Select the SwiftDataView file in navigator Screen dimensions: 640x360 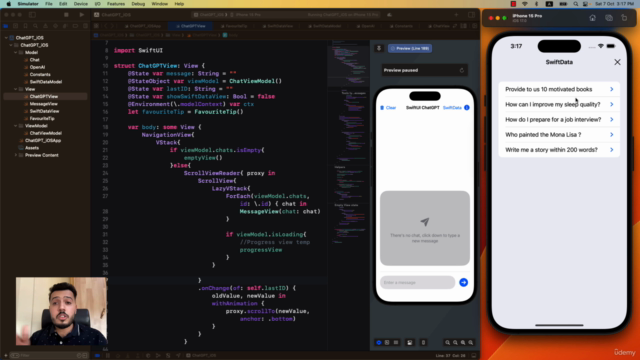pyautogui.click(x=44, y=111)
